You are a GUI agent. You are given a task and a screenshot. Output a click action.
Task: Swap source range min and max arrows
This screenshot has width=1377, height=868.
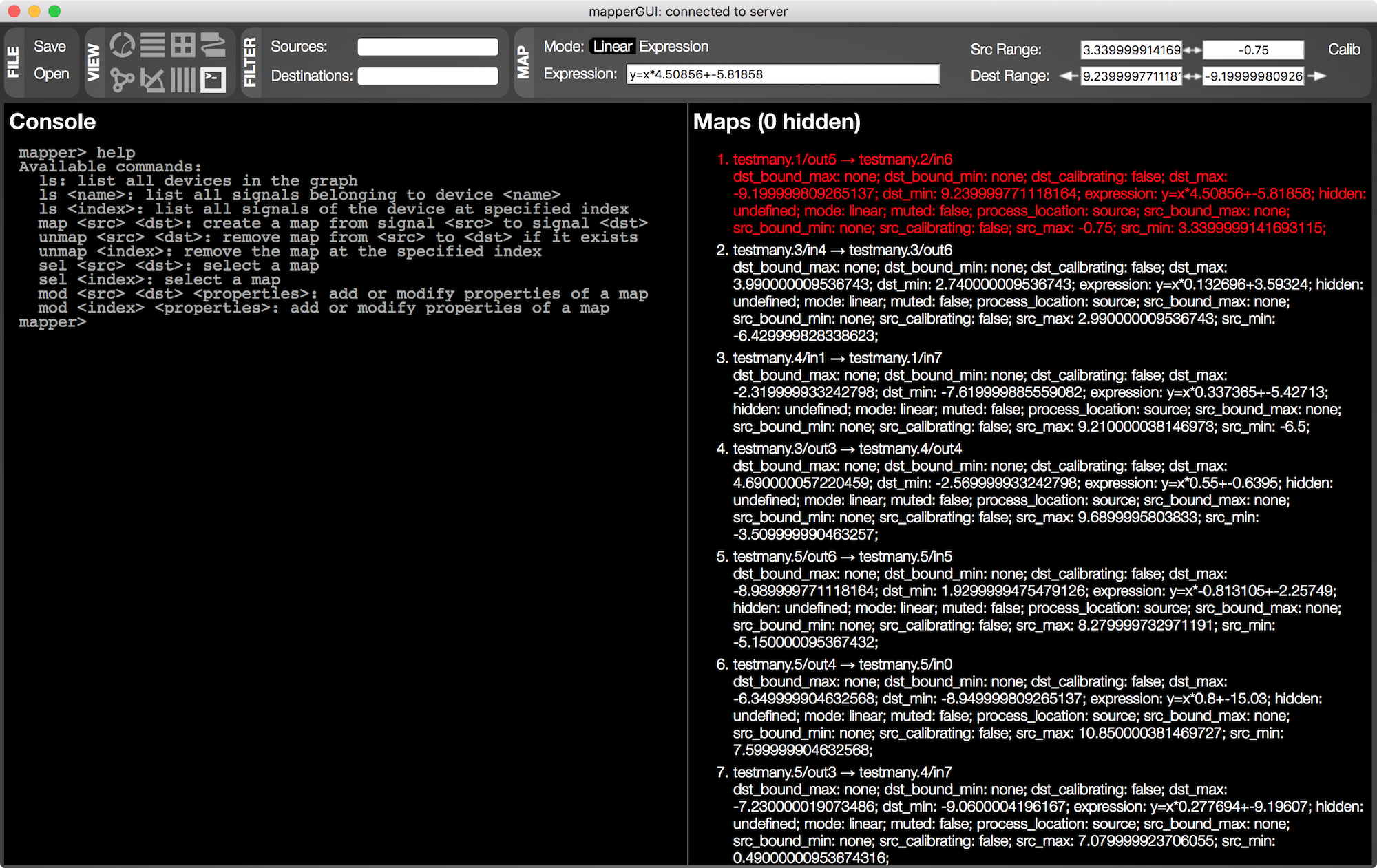[x=1192, y=50]
